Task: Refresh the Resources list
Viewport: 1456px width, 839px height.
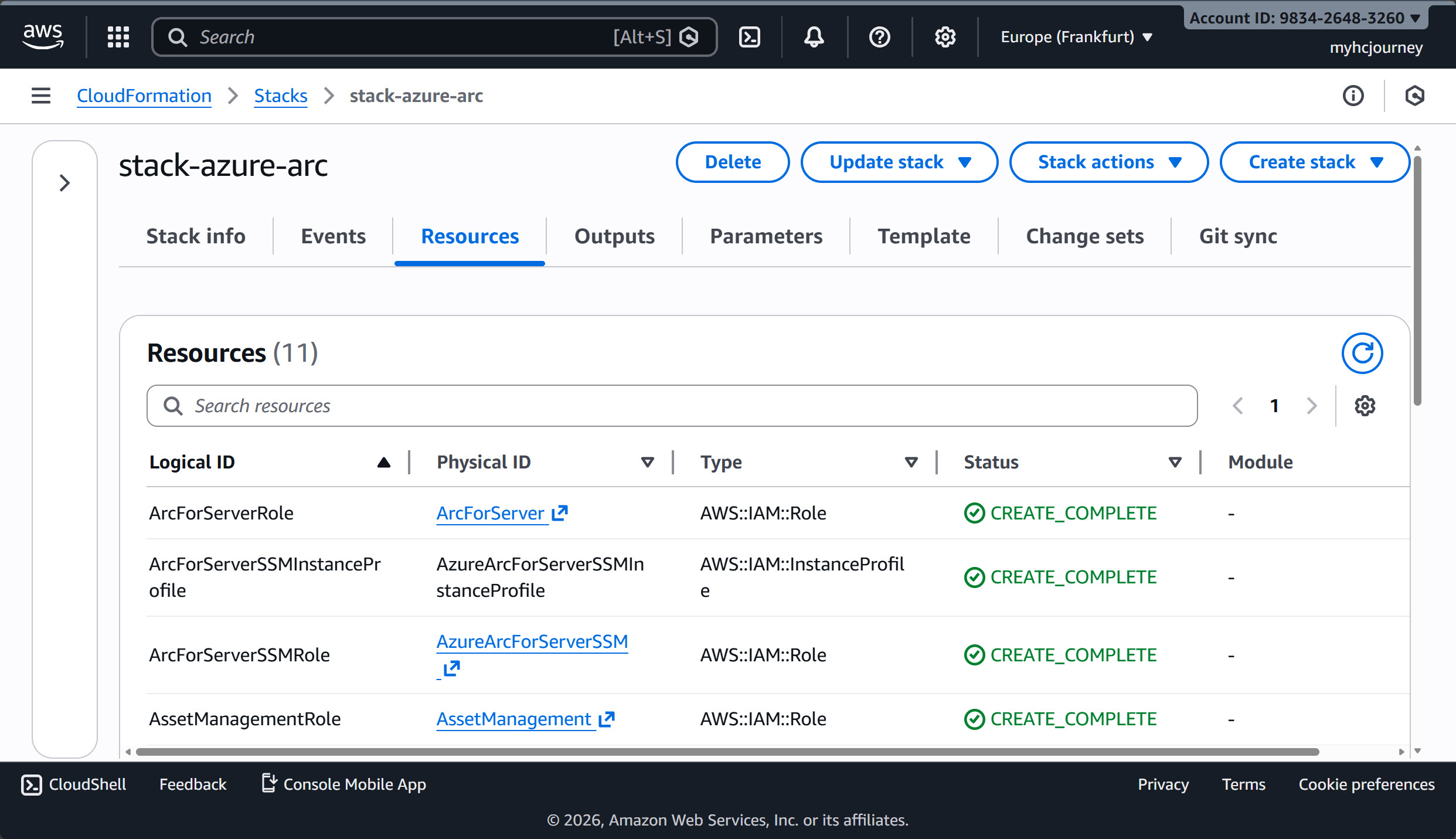Action: coord(1362,353)
